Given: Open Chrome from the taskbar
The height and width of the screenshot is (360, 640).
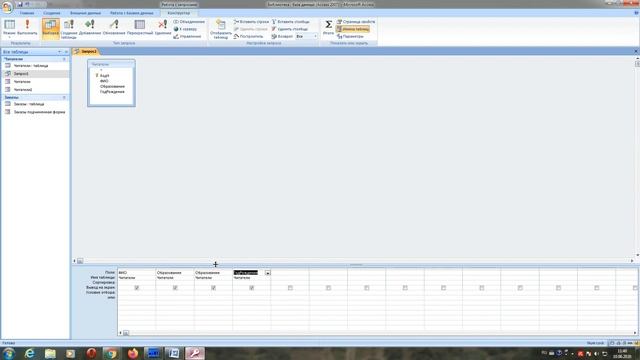Looking at the screenshot, I should click(x=111, y=353).
